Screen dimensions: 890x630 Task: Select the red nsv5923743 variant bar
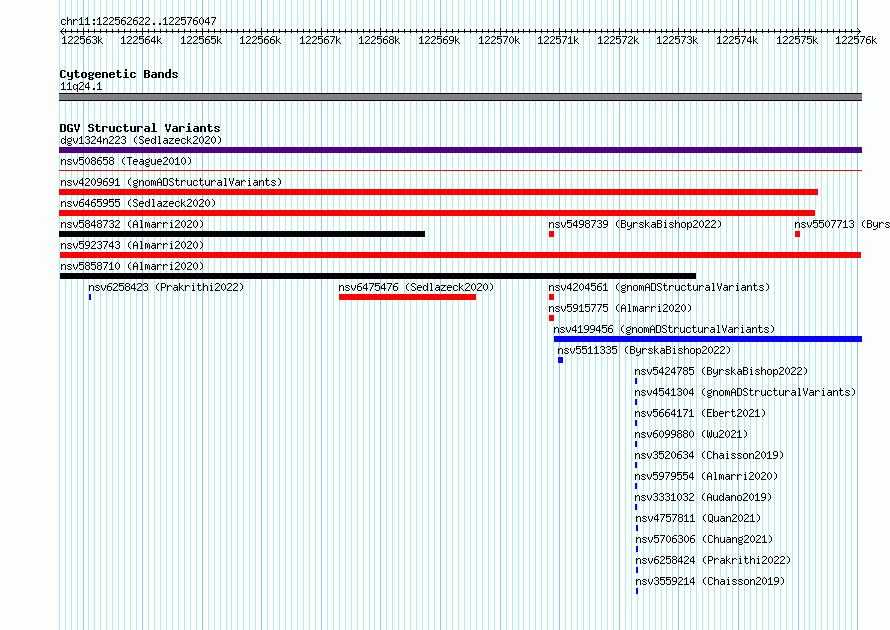click(x=460, y=255)
